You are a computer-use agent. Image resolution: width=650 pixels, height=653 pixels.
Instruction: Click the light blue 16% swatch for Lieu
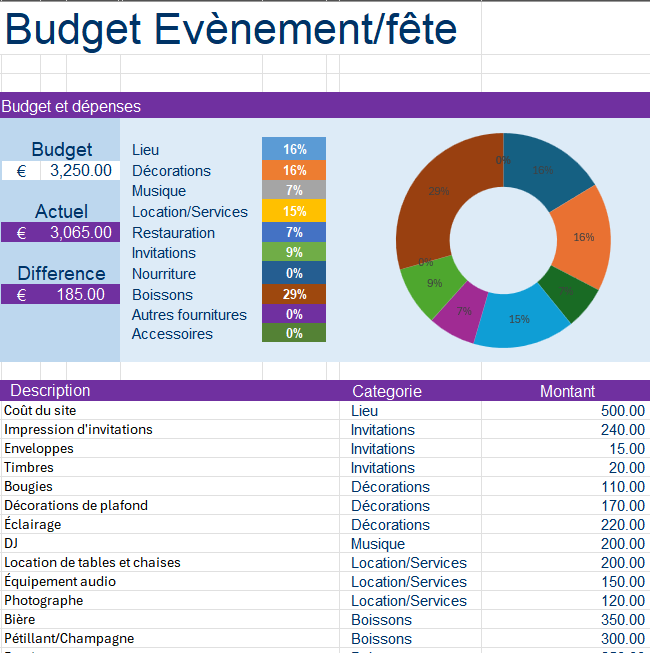coord(294,149)
